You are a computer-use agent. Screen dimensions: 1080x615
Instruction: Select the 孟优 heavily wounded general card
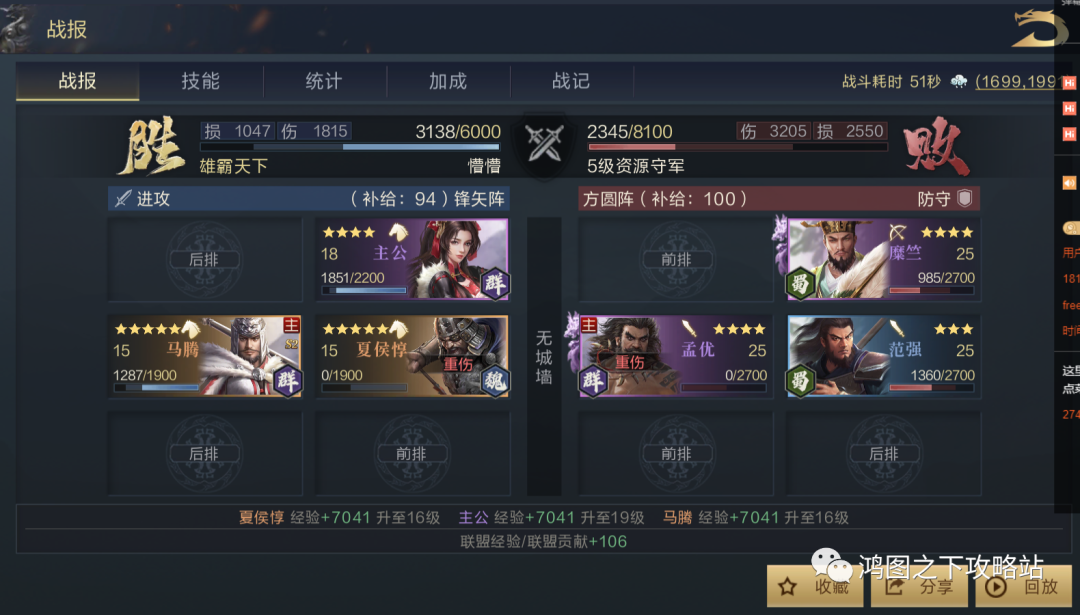[676, 356]
